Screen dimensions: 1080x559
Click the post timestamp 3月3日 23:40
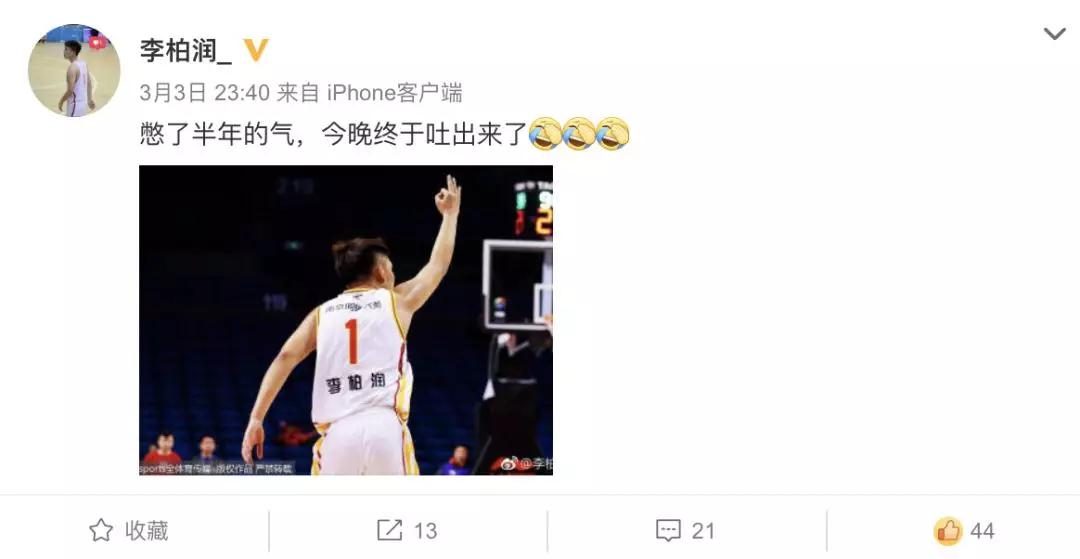click(x=205, y=92)
